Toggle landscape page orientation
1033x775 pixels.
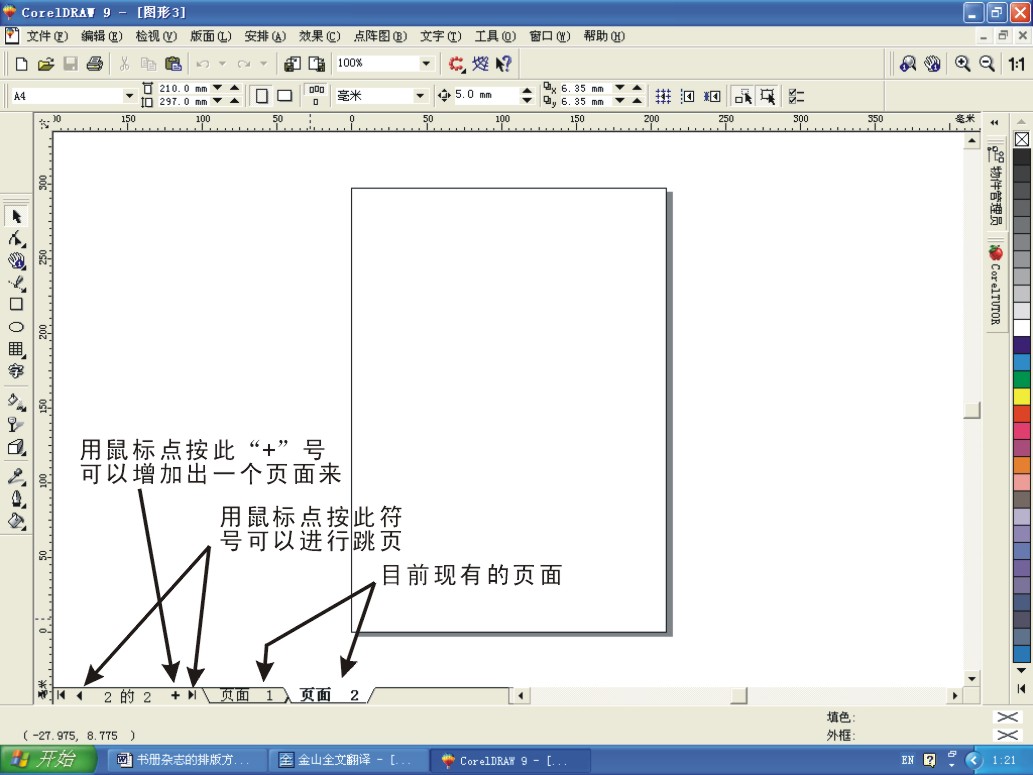pyautogui.click(x=285, y=96)
